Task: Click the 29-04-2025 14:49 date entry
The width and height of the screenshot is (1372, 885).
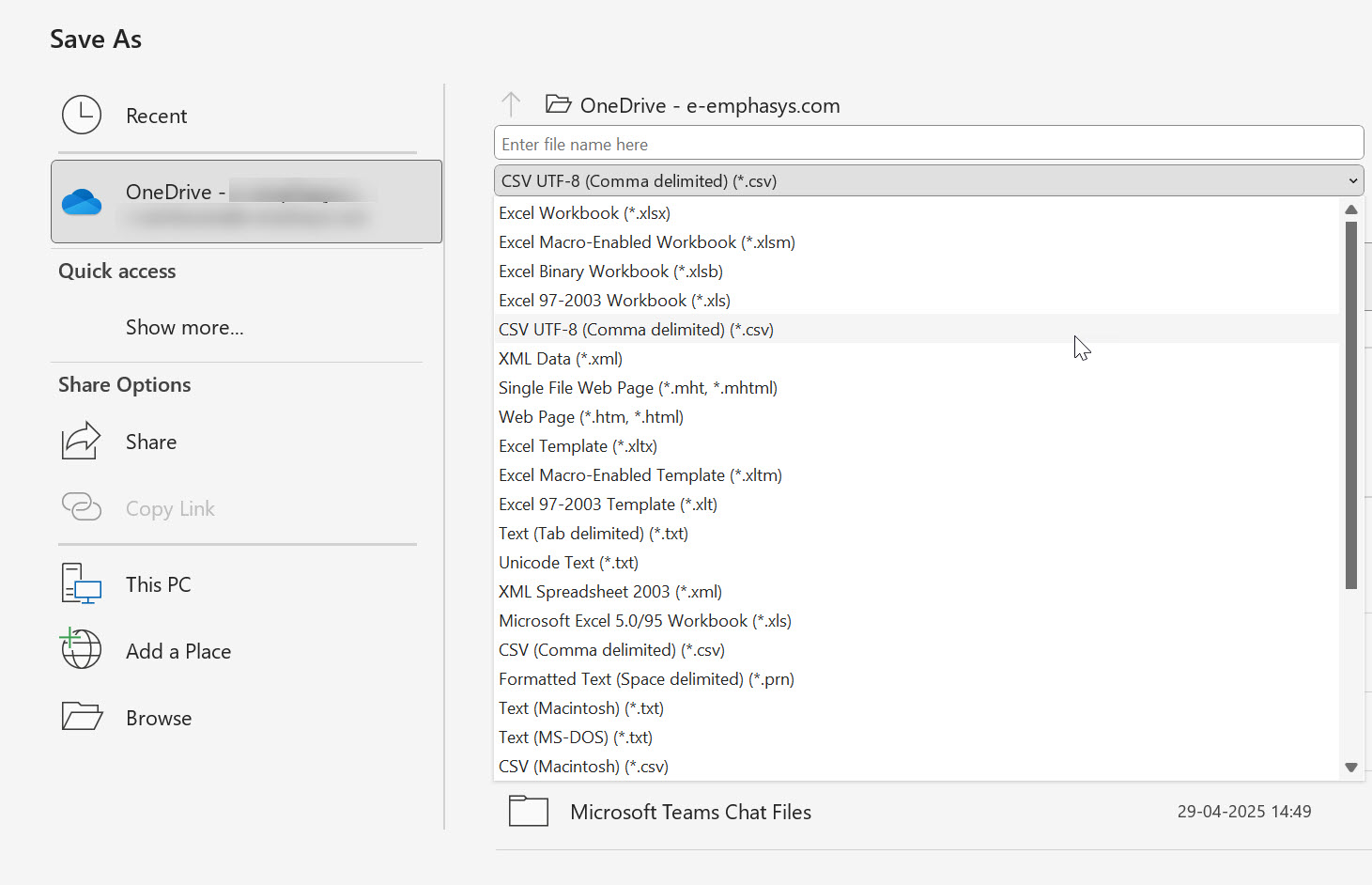Action: point(1244,812)
